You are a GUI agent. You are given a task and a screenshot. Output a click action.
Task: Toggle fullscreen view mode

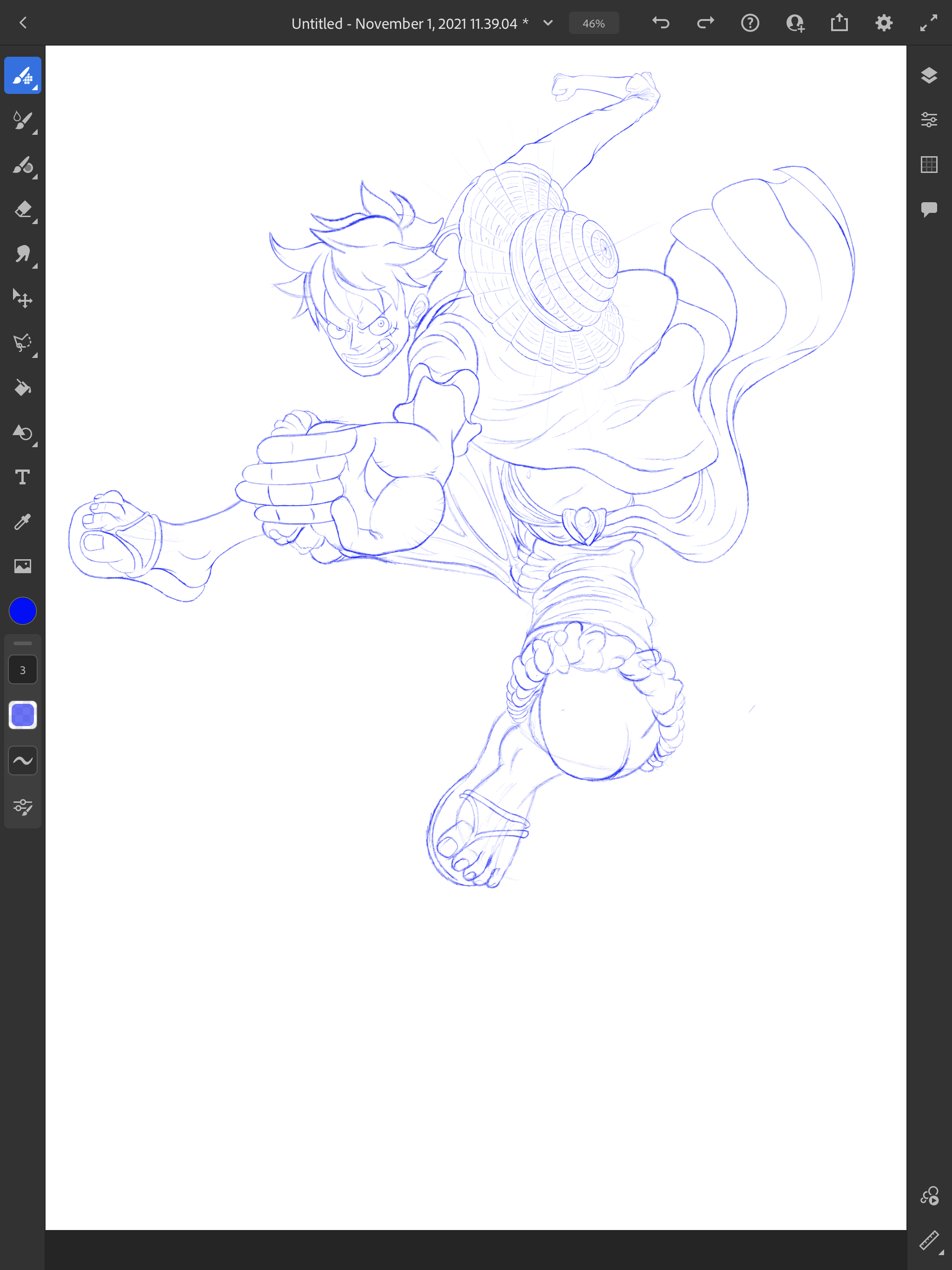click(x=928, y=23)
